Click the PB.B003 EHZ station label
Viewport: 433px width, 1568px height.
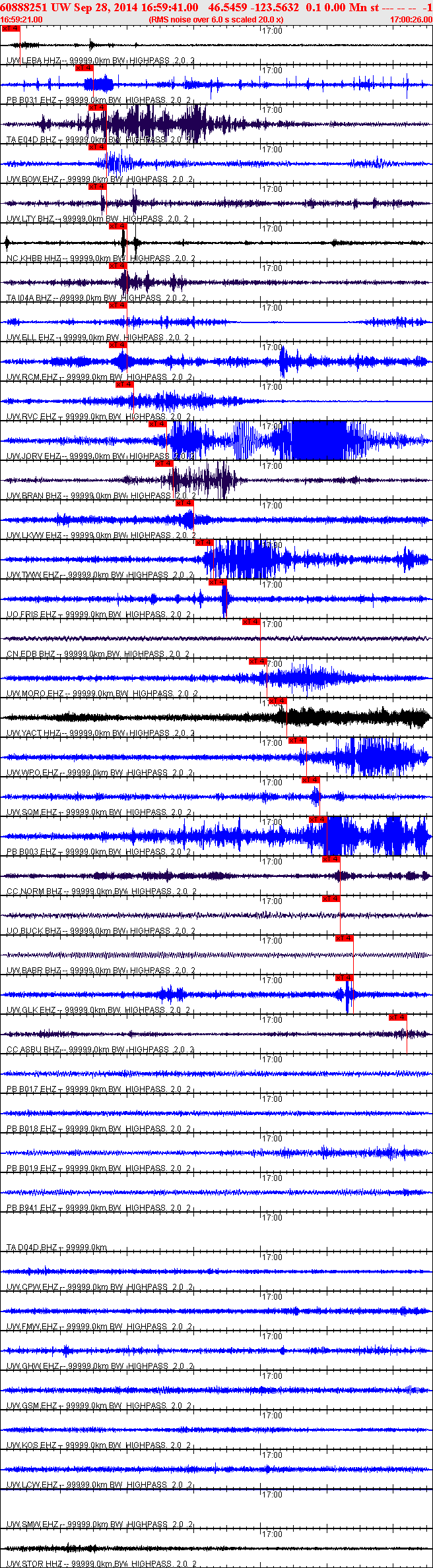32,852
